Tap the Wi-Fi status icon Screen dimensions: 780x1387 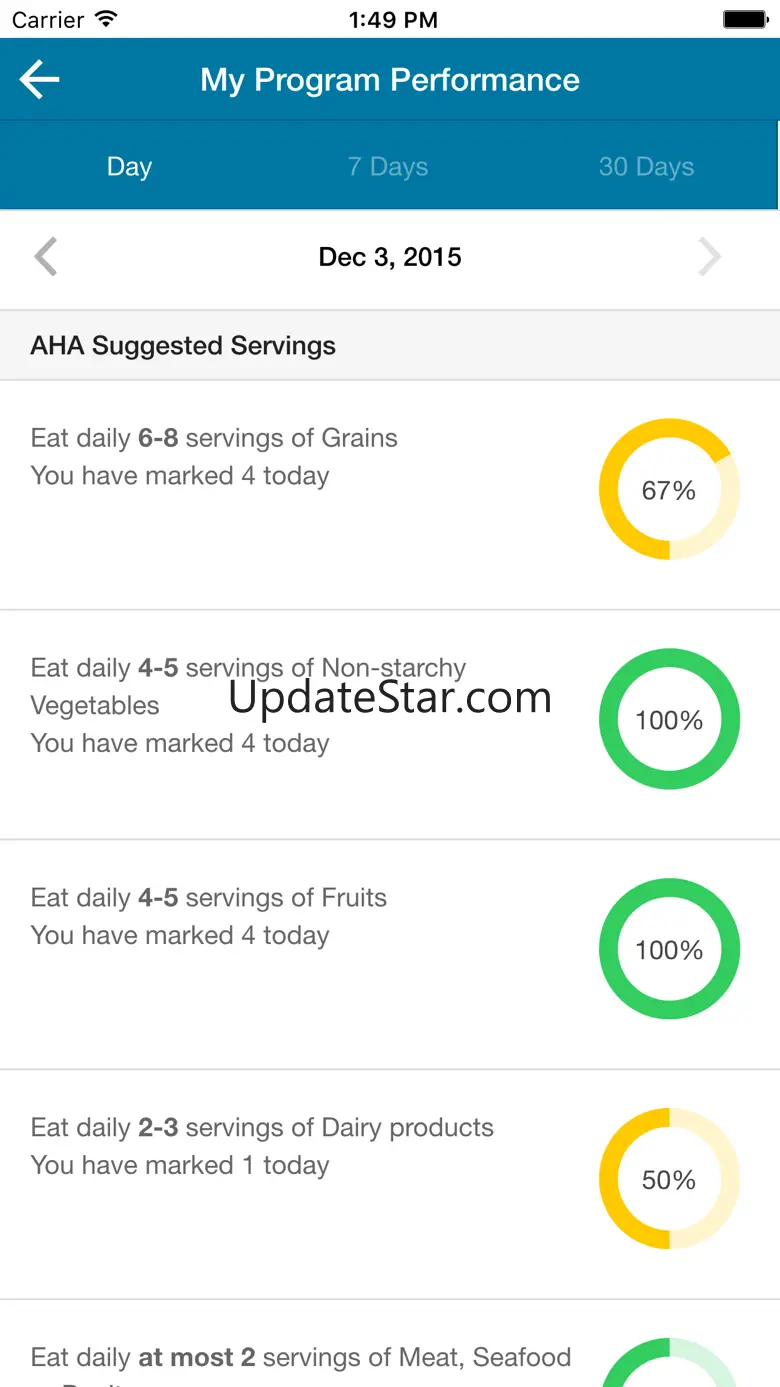pos(106,19)
